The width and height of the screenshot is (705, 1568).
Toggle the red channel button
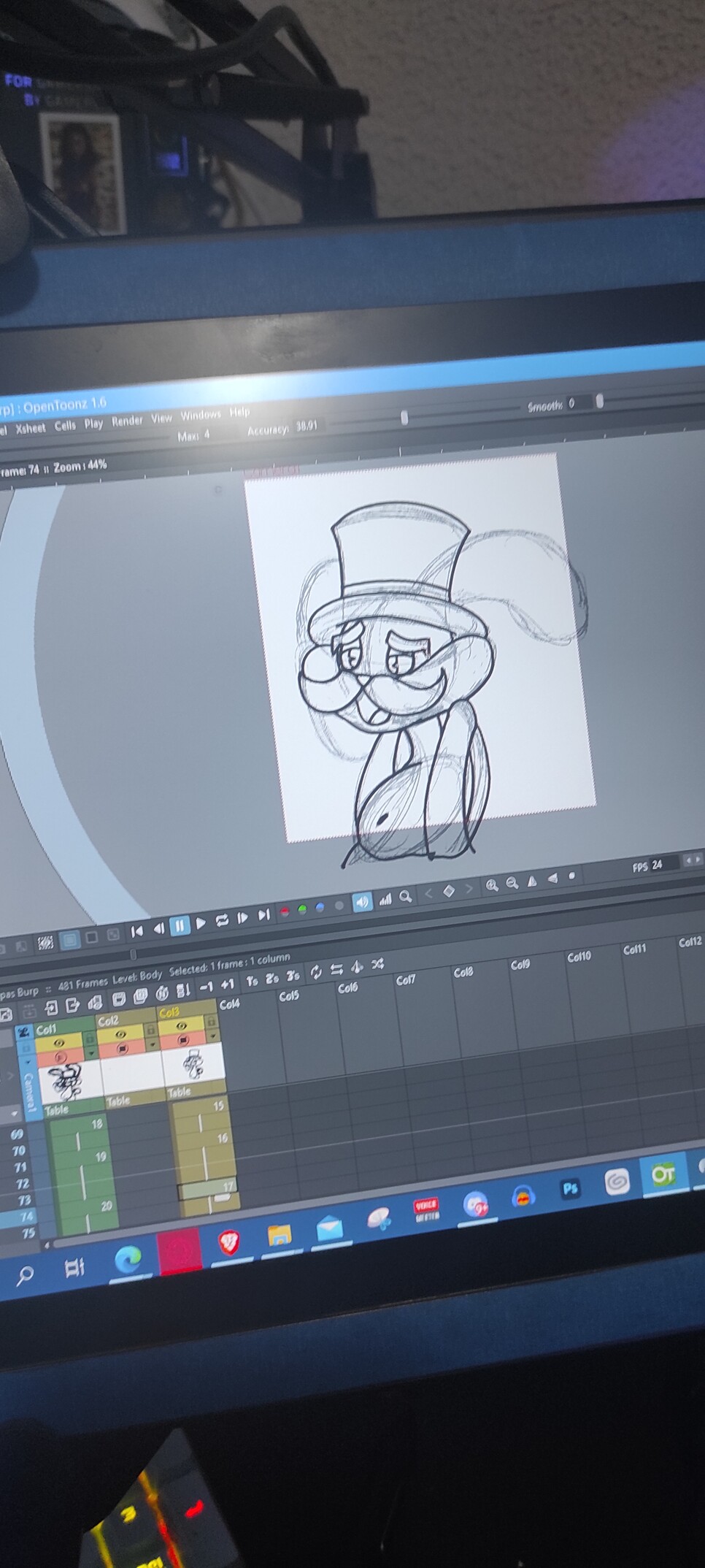[x=285, y=911]
